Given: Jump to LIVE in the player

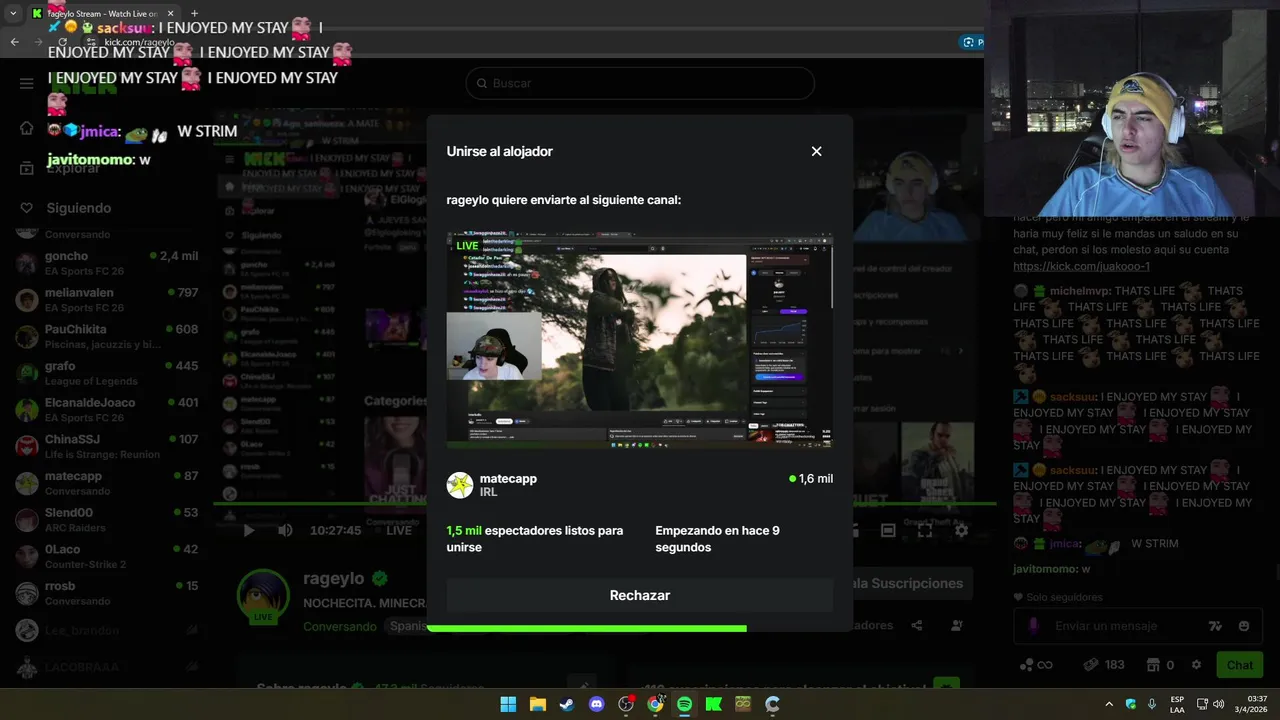Looking at the screenshot, I should pyautogui.click(x=399, y=530).
